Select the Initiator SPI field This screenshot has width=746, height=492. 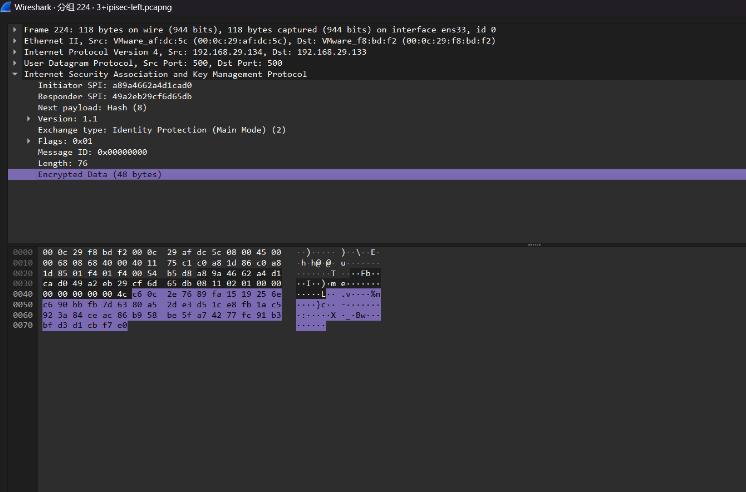tap(115, 85)
